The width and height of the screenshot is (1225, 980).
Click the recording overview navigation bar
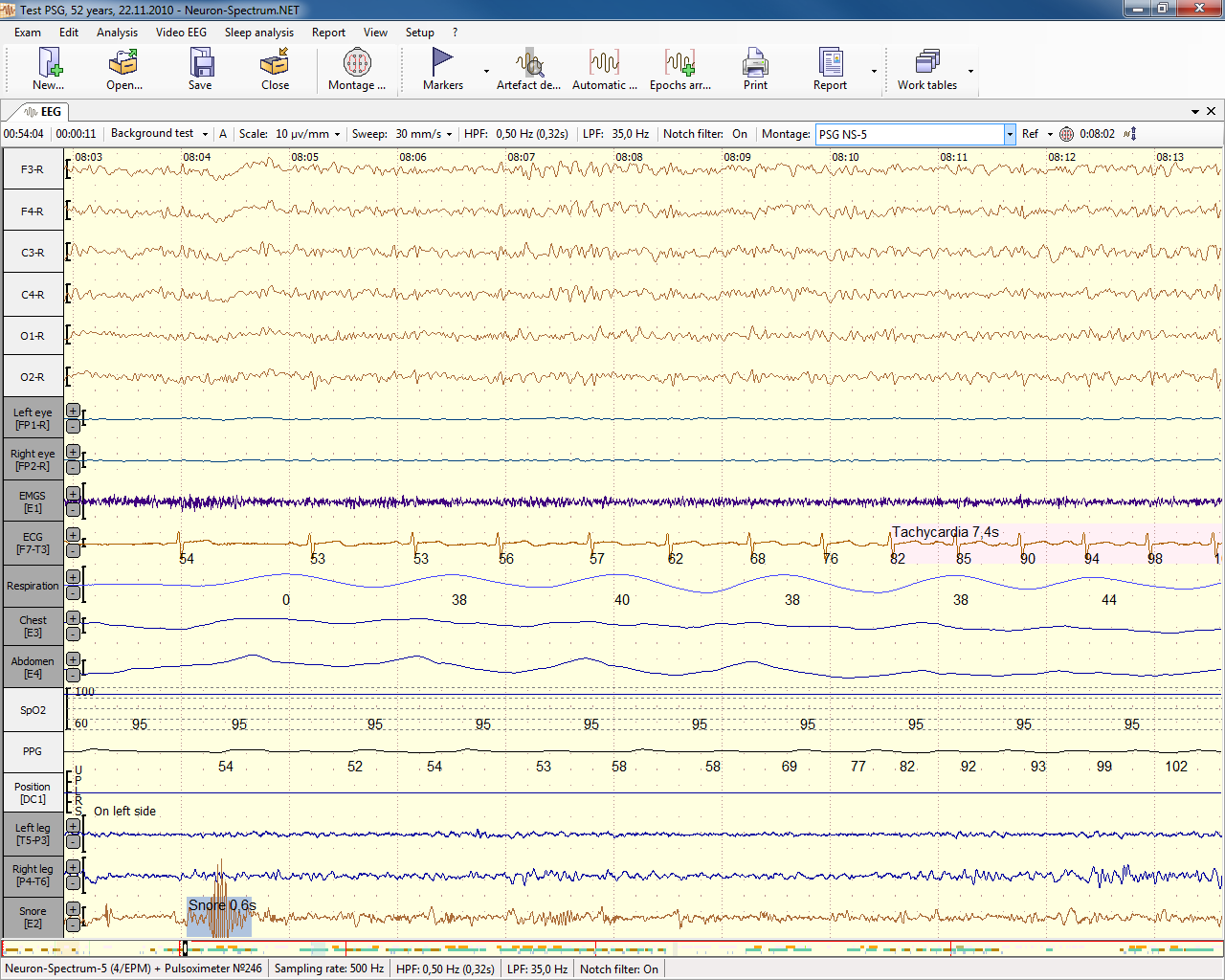[612, 949]
